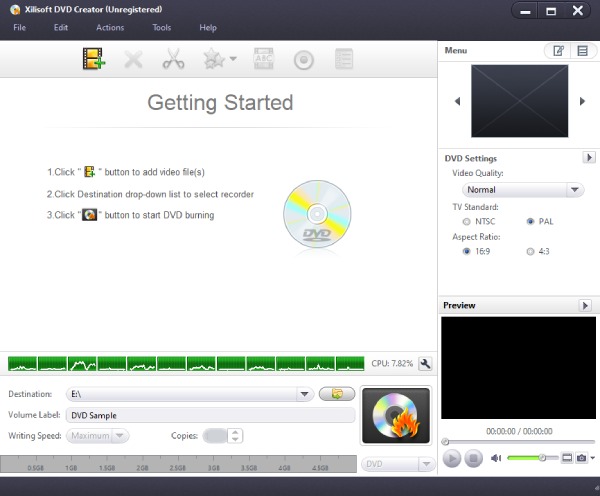This screenshot has height=496, width=600.
Task: Click the ABC subtitle tool icon
Action: pyautogui.click(x=264, y=59)
